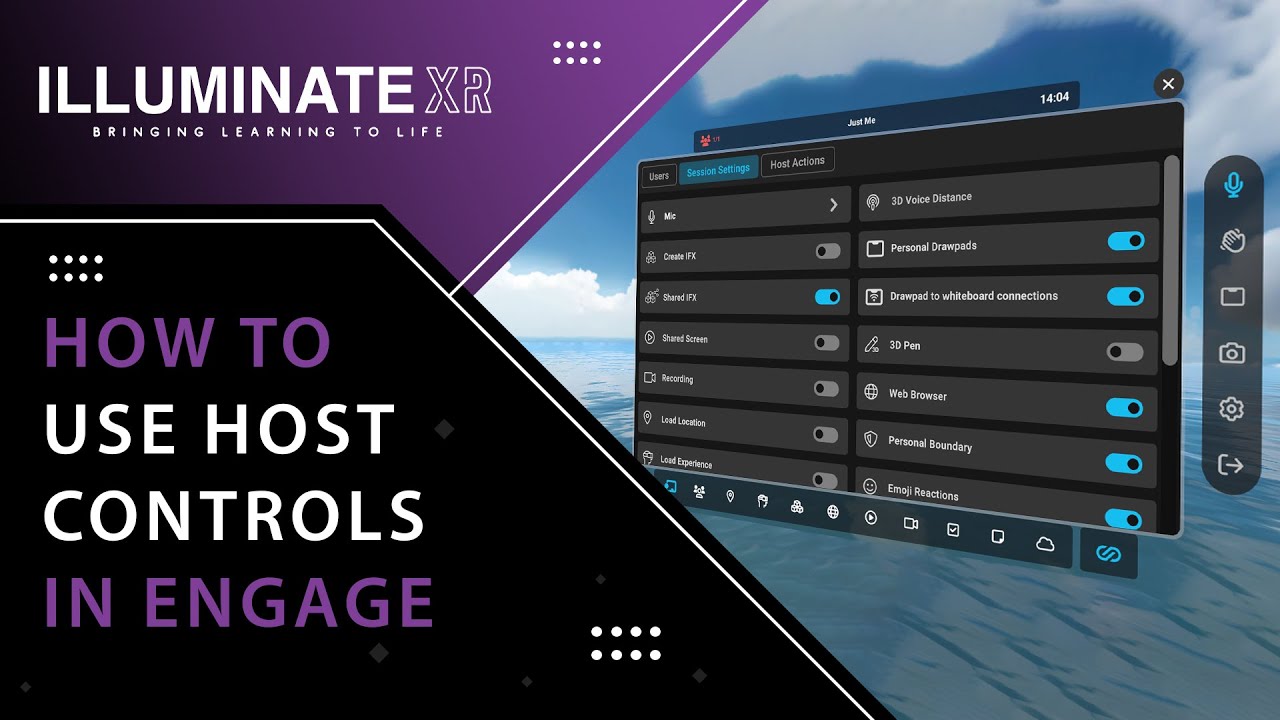Mute microphone using the sidebar mic icon
The image size is (1280, 720).
pos(1232,185)
